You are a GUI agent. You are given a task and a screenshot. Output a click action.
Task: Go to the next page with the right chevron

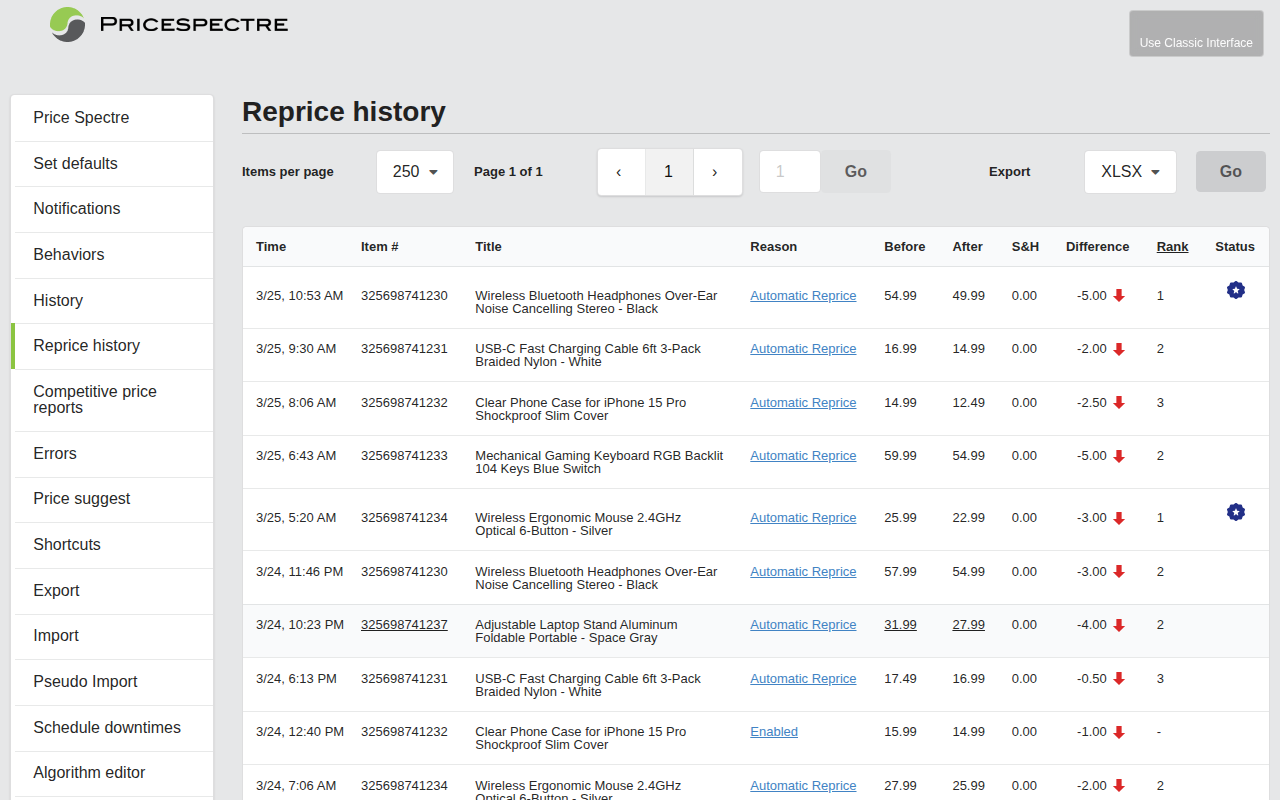click(x=717, y=171)
